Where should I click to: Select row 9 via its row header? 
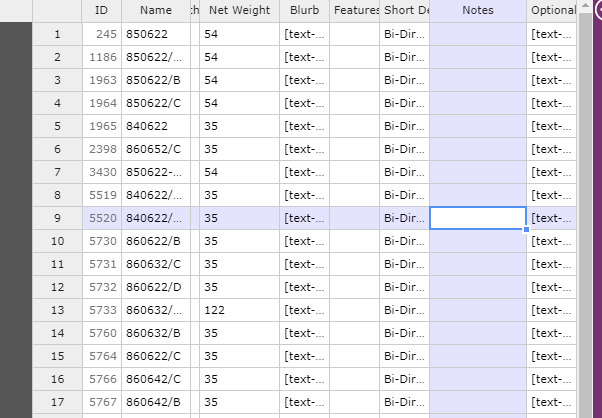coord(57,218)
